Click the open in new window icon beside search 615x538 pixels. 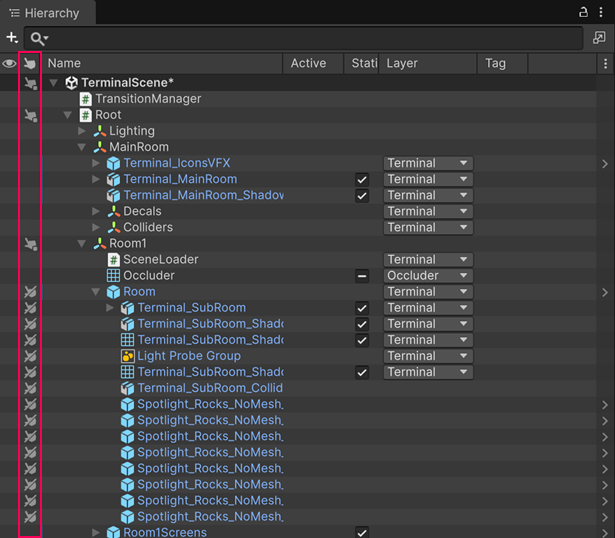pyautogui.click(x=599, y=38)
